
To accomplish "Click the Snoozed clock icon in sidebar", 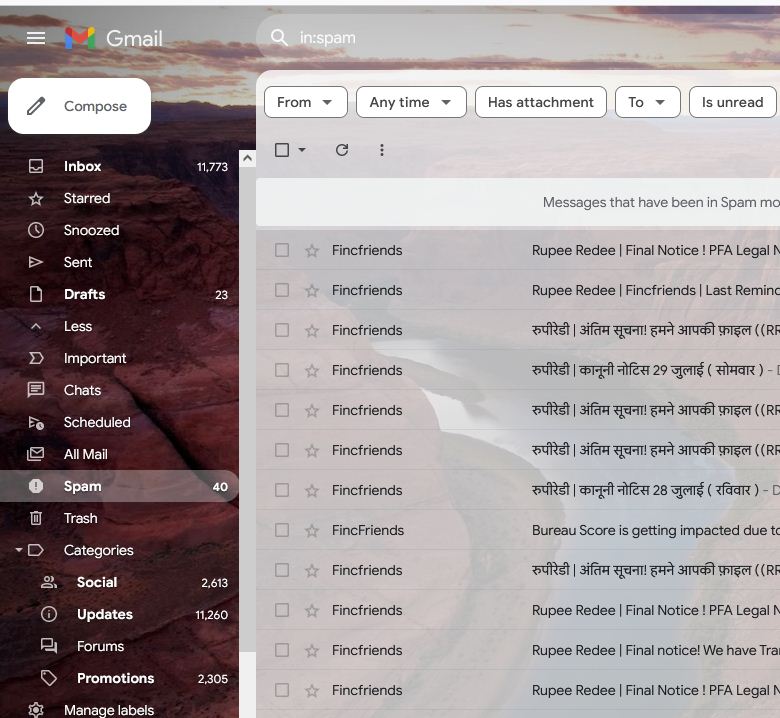I will [x=36, y=230].
